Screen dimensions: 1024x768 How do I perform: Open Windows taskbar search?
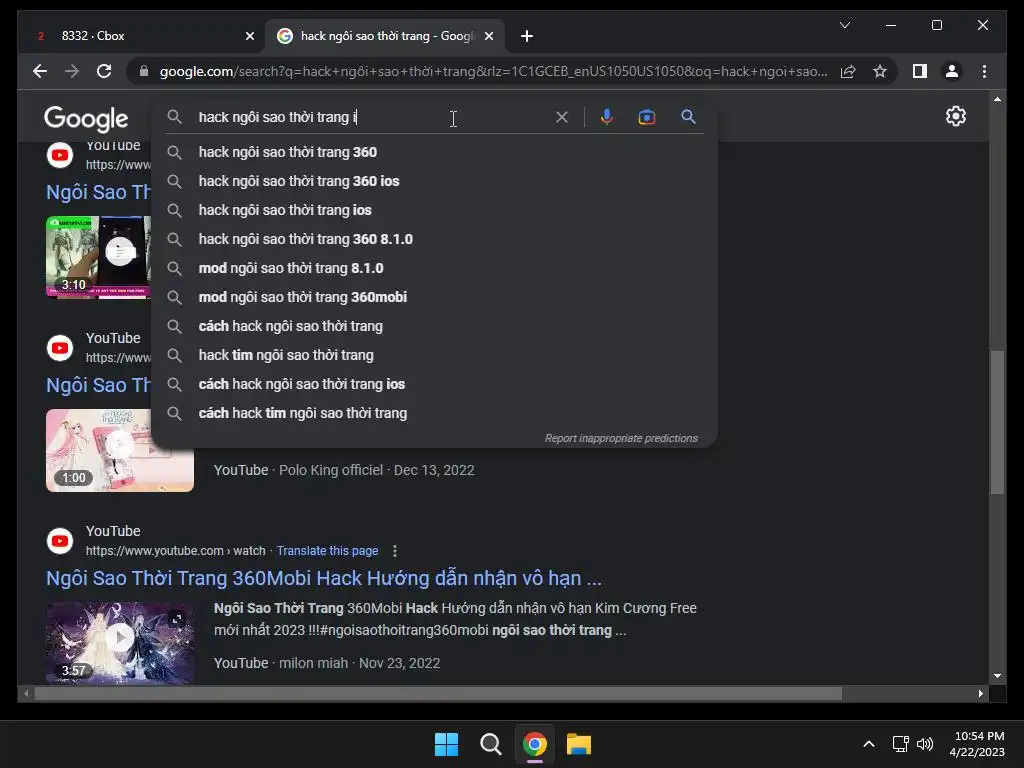[490, 744]
